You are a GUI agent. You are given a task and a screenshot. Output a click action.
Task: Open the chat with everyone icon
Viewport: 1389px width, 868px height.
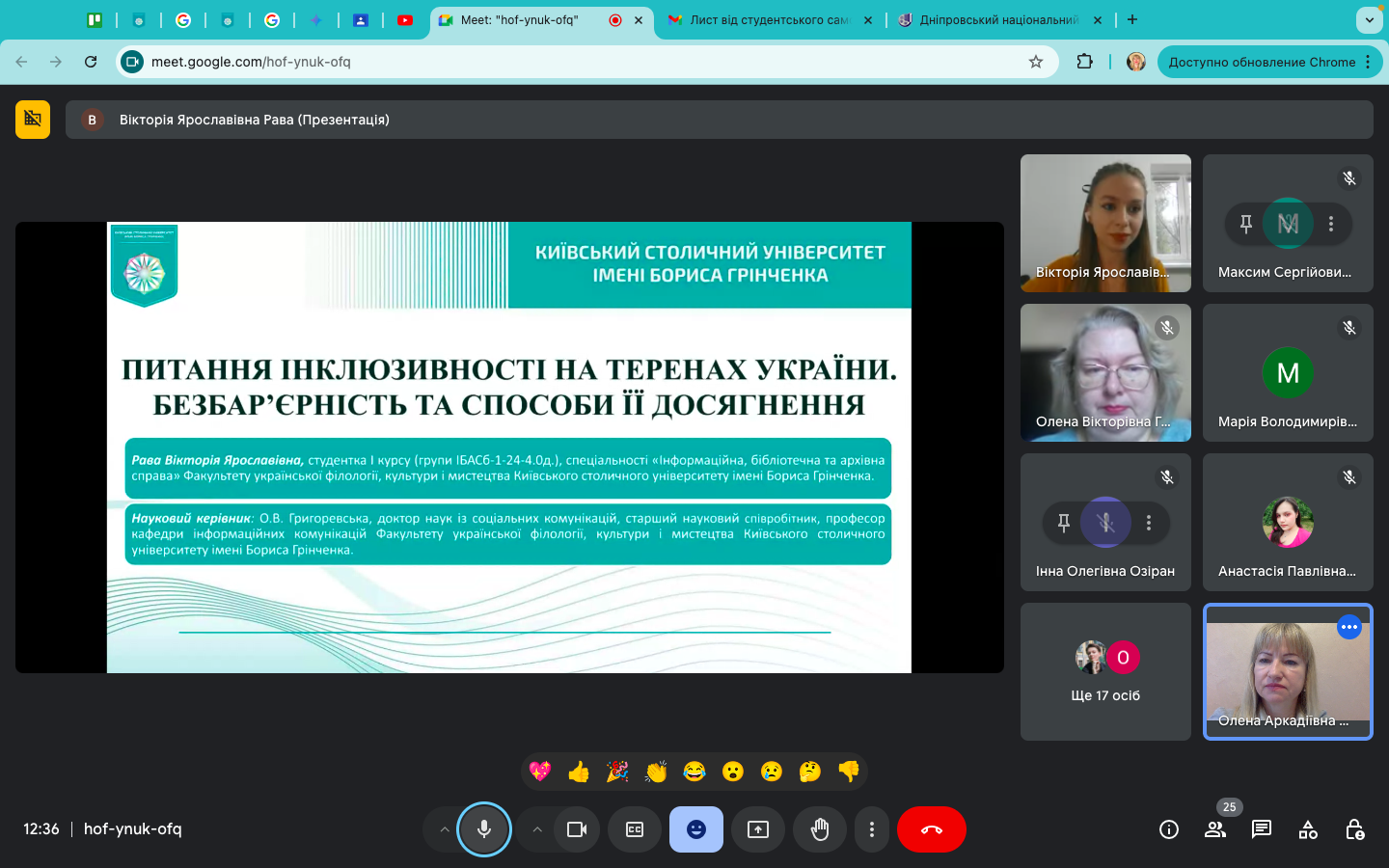1262,829
